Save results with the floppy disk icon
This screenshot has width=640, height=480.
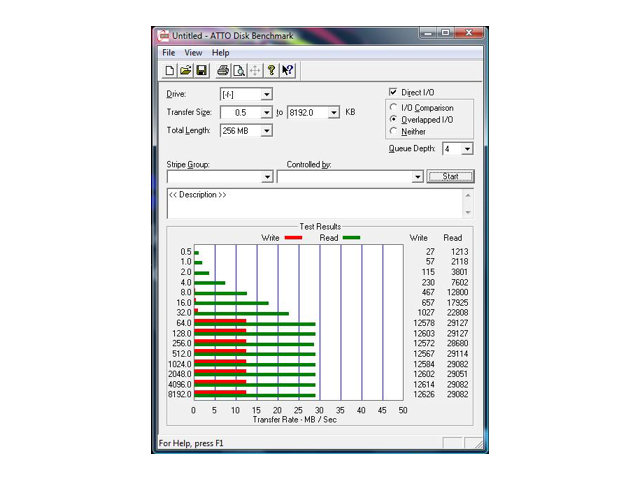(201, 71)
